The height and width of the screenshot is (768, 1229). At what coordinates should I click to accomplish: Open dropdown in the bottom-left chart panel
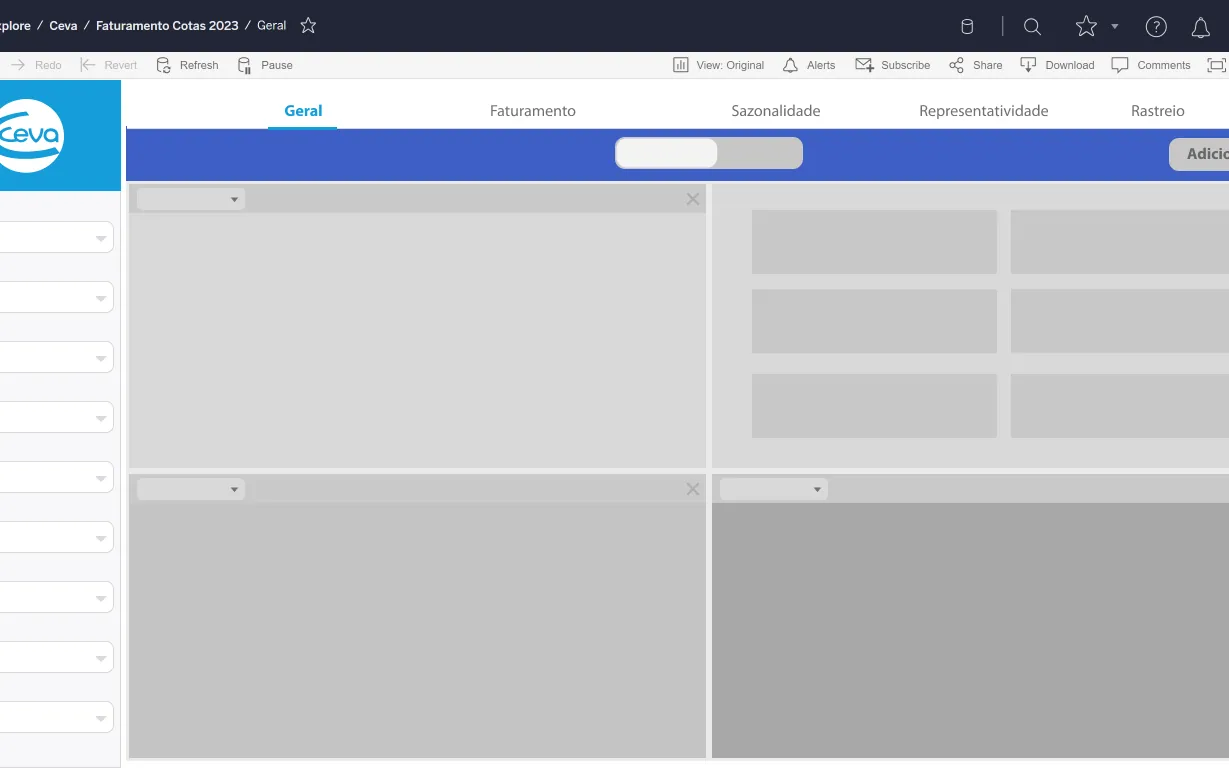coord(191,489)
